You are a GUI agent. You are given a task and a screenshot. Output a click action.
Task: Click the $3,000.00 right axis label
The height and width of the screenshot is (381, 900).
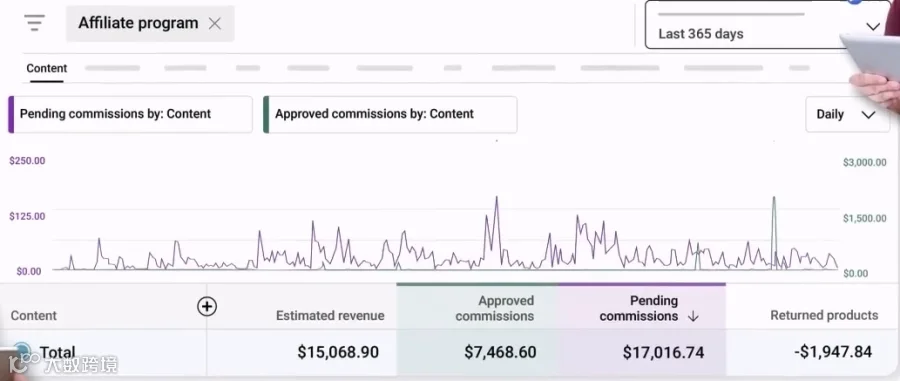click(x=864, y=162)
